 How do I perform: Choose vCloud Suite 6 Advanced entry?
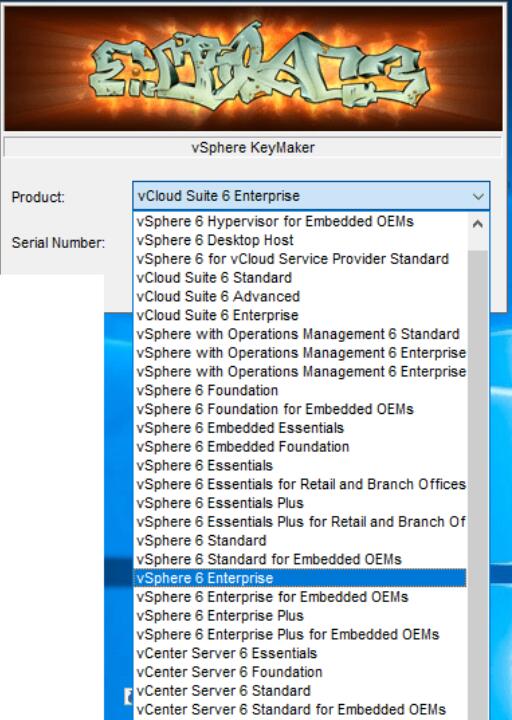300,297
